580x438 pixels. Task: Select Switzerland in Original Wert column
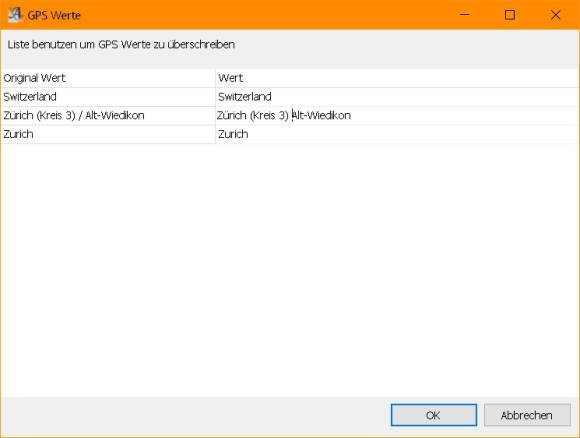[x=108, y=97]
